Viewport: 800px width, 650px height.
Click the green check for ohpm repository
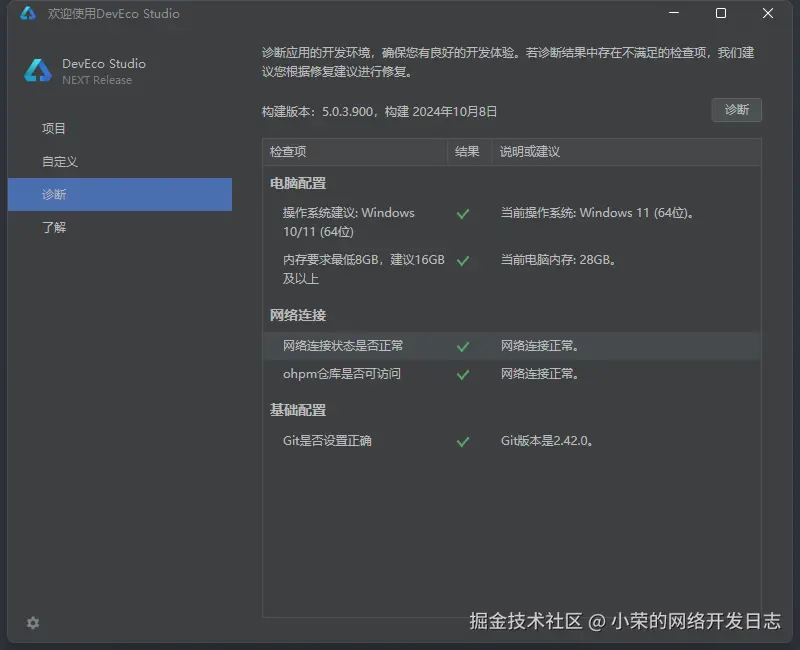pyautogui.click(x=463, y=374)
